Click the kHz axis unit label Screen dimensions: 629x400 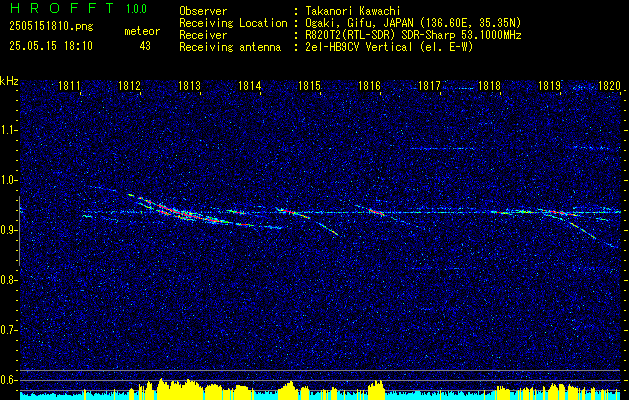pos(9,81)
